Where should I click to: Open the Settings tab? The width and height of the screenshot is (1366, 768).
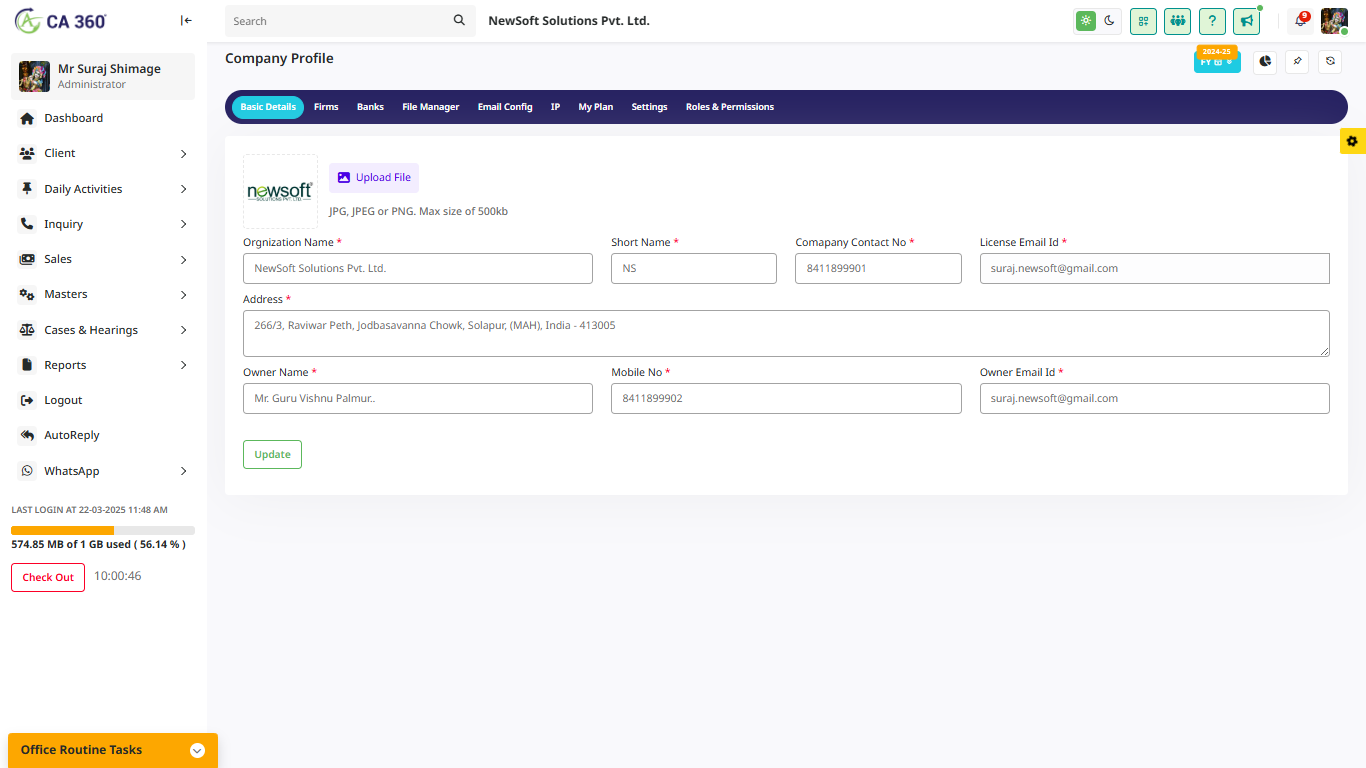click(x=649, y=107)
